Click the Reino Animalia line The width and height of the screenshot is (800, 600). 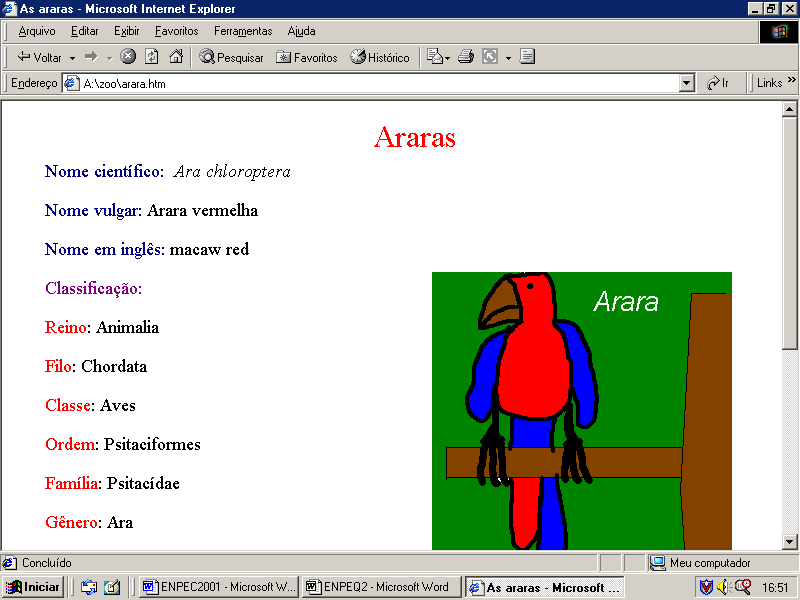click(102, 328)
